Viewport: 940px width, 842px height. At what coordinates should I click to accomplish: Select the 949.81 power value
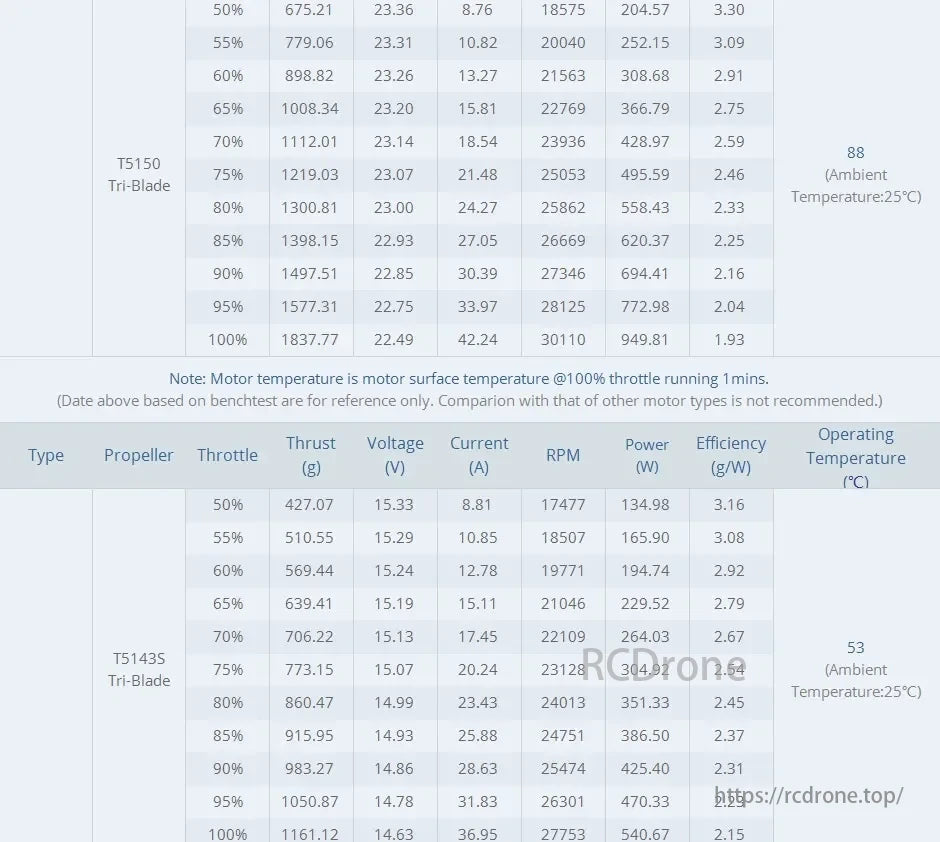coord(645,339)
